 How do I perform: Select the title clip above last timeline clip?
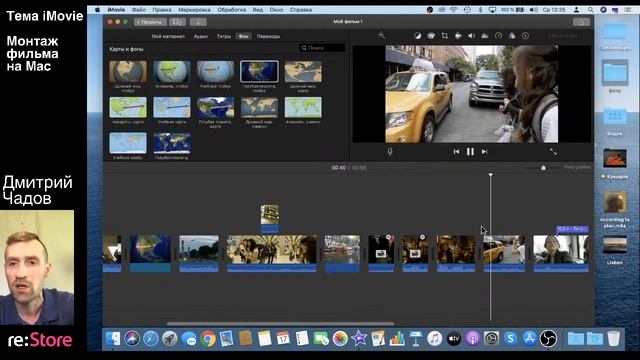pos(572,229)
